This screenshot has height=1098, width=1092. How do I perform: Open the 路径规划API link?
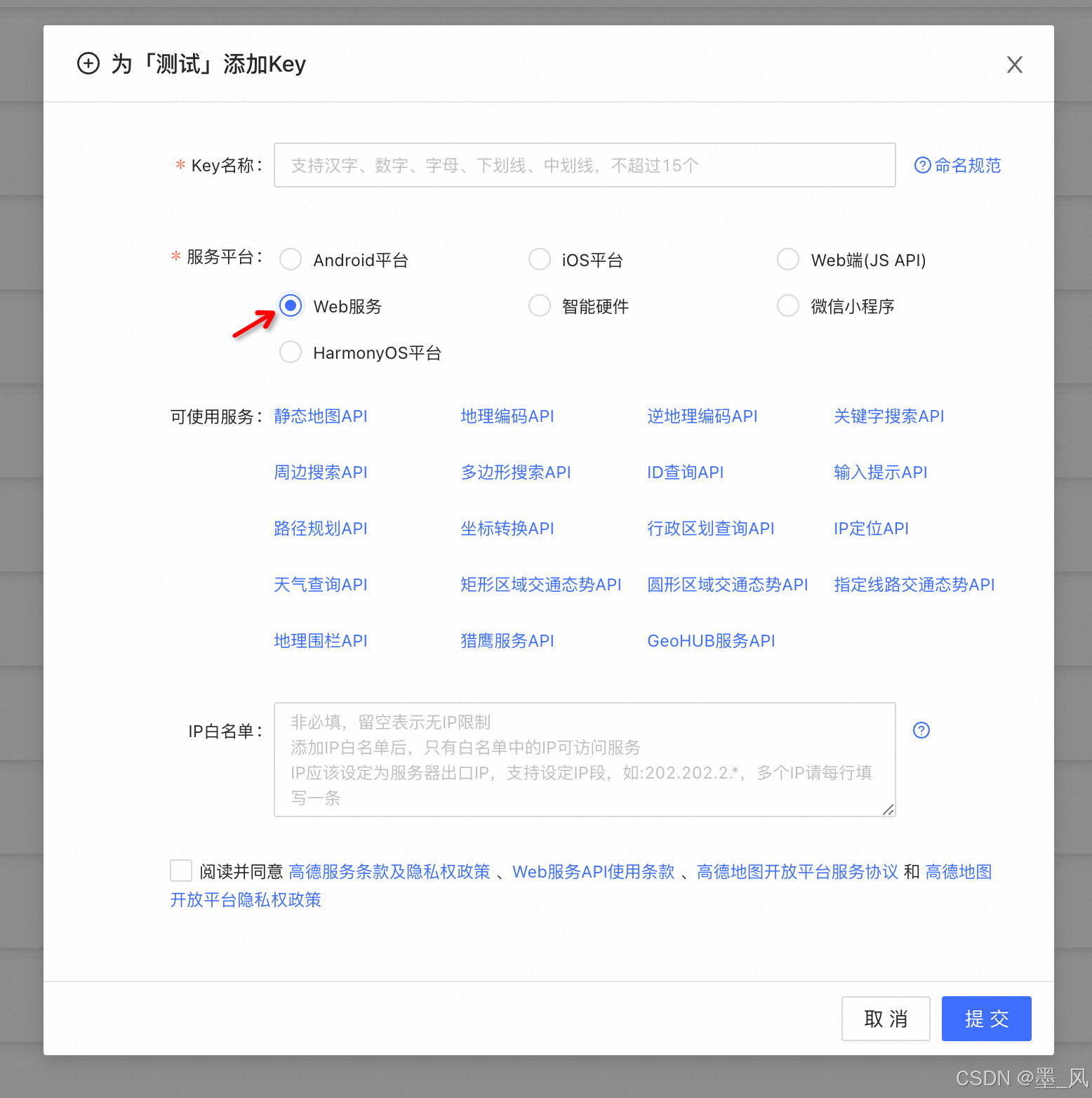click(320, 528)
